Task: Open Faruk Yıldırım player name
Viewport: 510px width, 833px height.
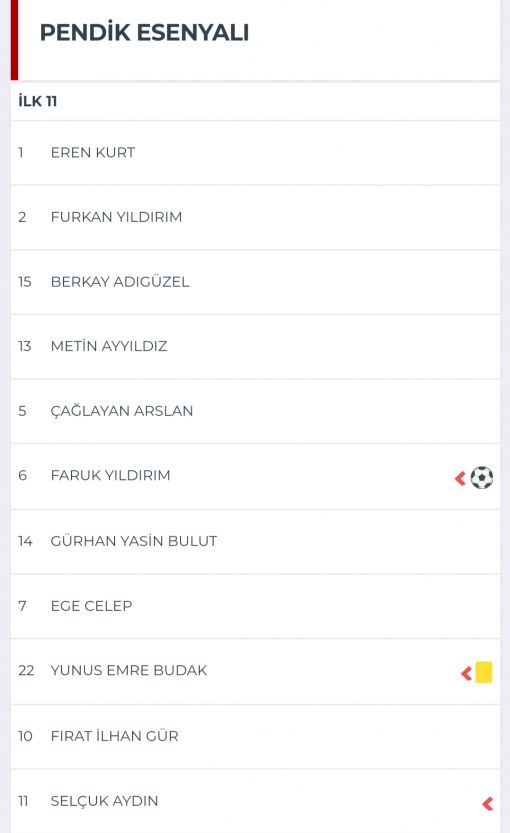Action: 110,475
